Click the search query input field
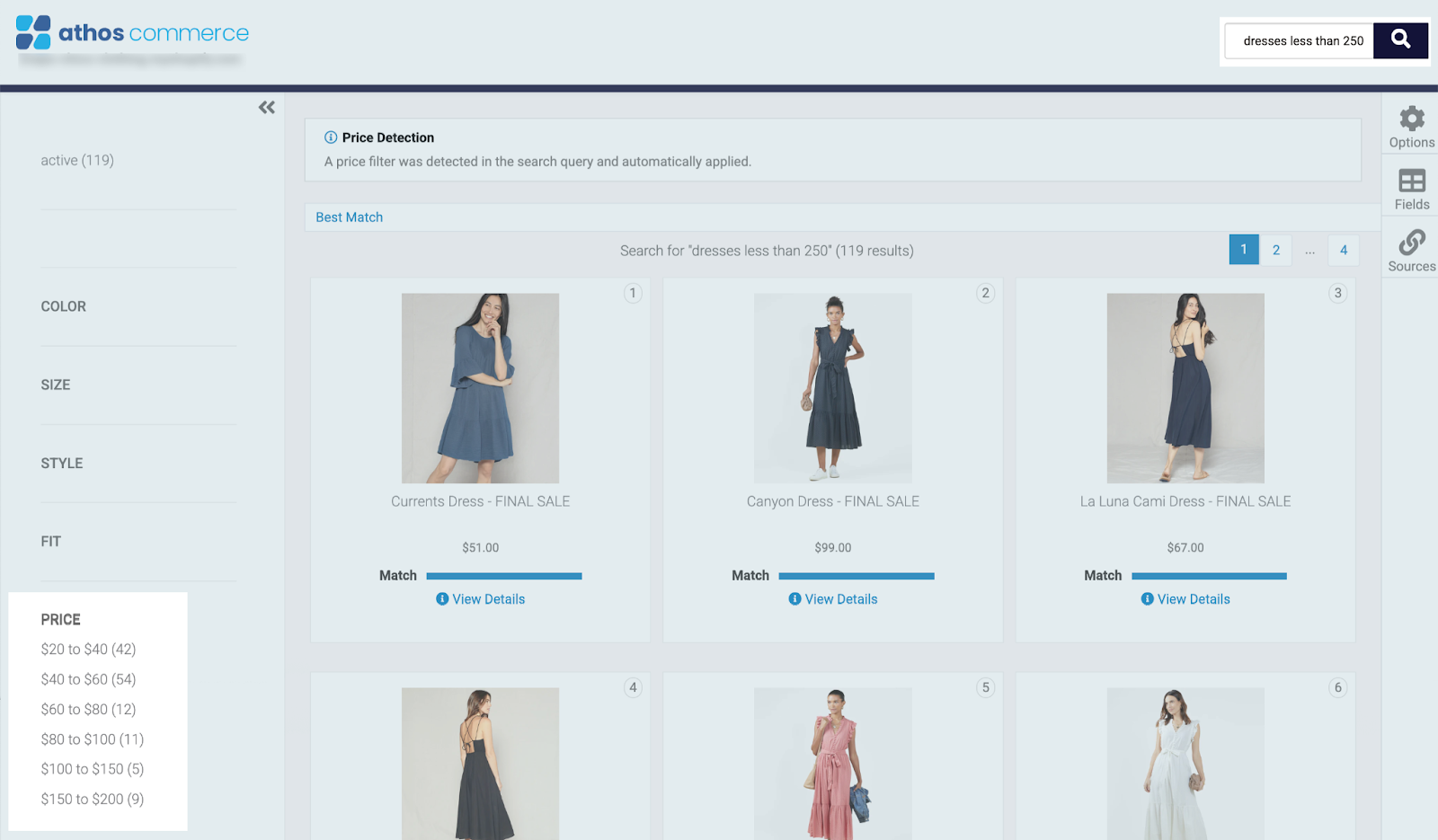Viewport: 1438px width, 840px height. coord(1300,41)
